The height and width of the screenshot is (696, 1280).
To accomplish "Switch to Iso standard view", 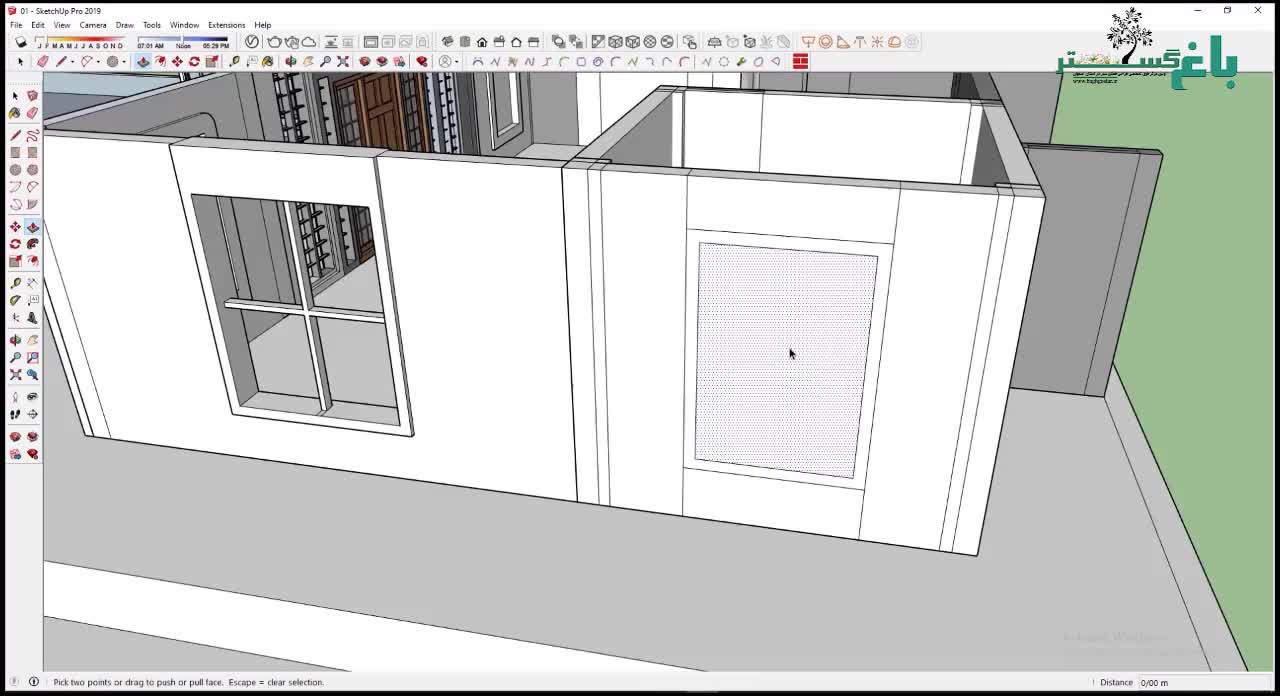I will coord(448,42).
